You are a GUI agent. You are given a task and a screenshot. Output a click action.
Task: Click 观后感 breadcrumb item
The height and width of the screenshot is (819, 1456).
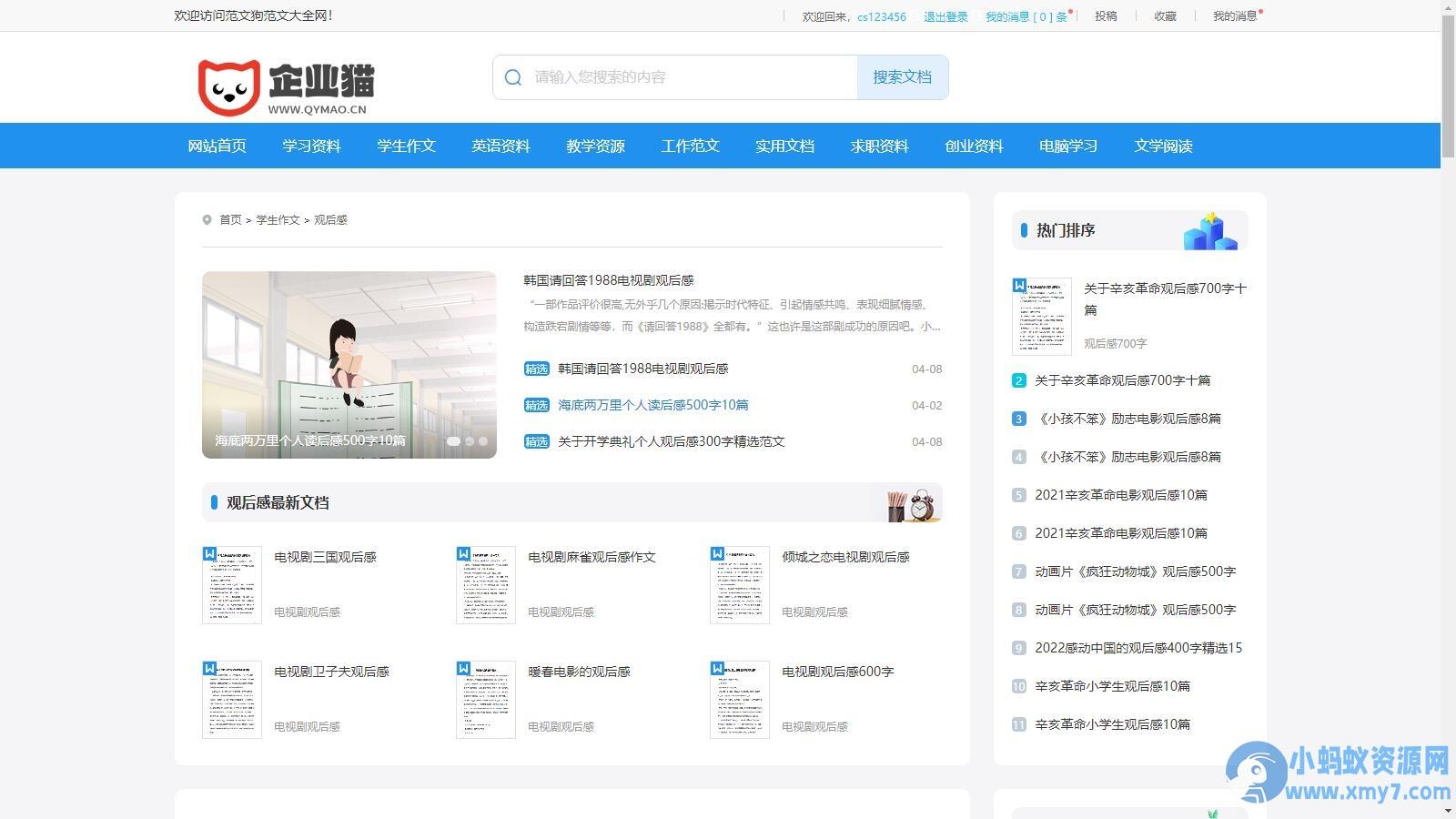click(330, 220)
